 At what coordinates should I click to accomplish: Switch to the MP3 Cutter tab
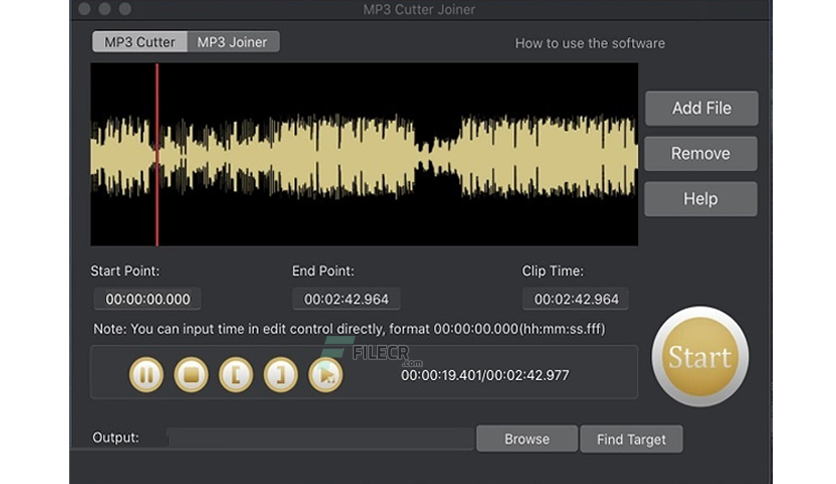coord(140,42)
